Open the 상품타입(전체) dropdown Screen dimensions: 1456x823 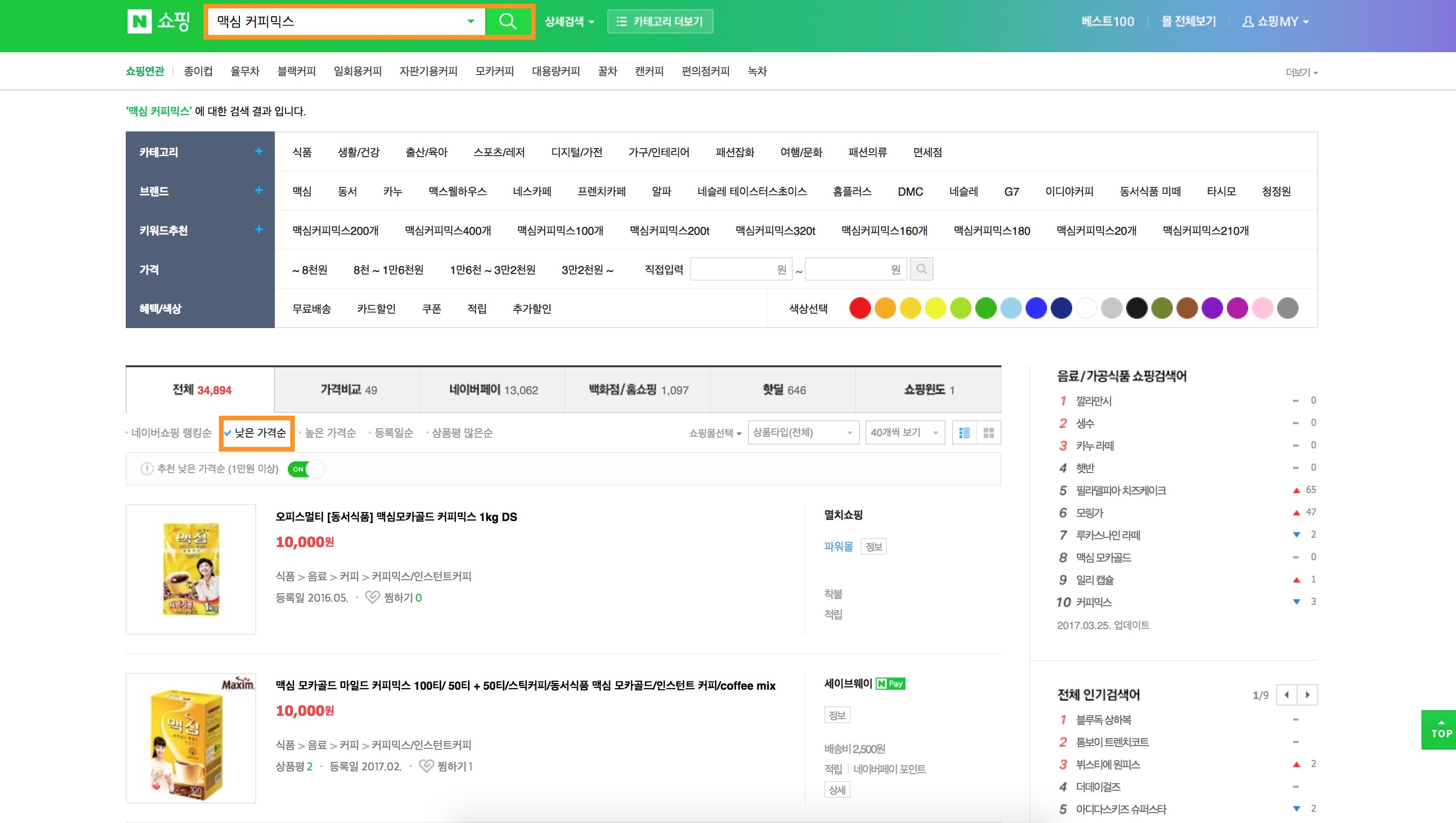point(803,433)
